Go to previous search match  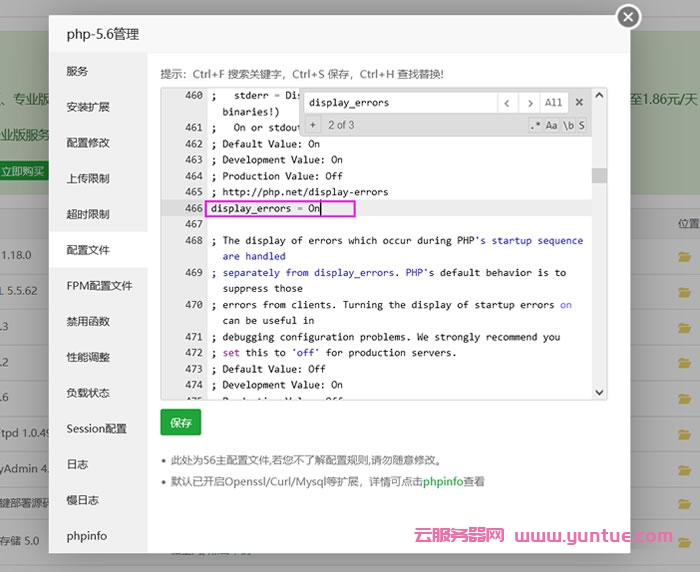pos(507,103)
